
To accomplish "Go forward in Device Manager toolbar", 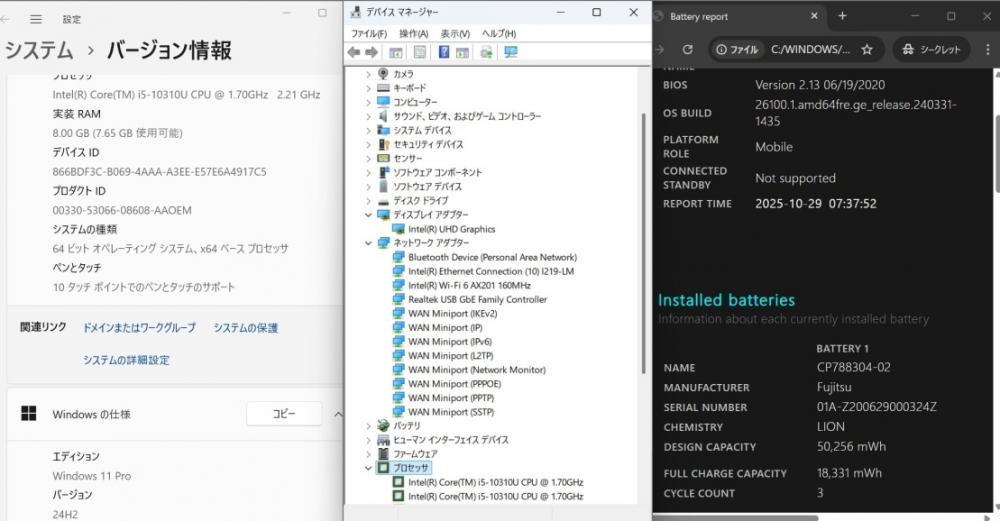I will pos(371,52).
